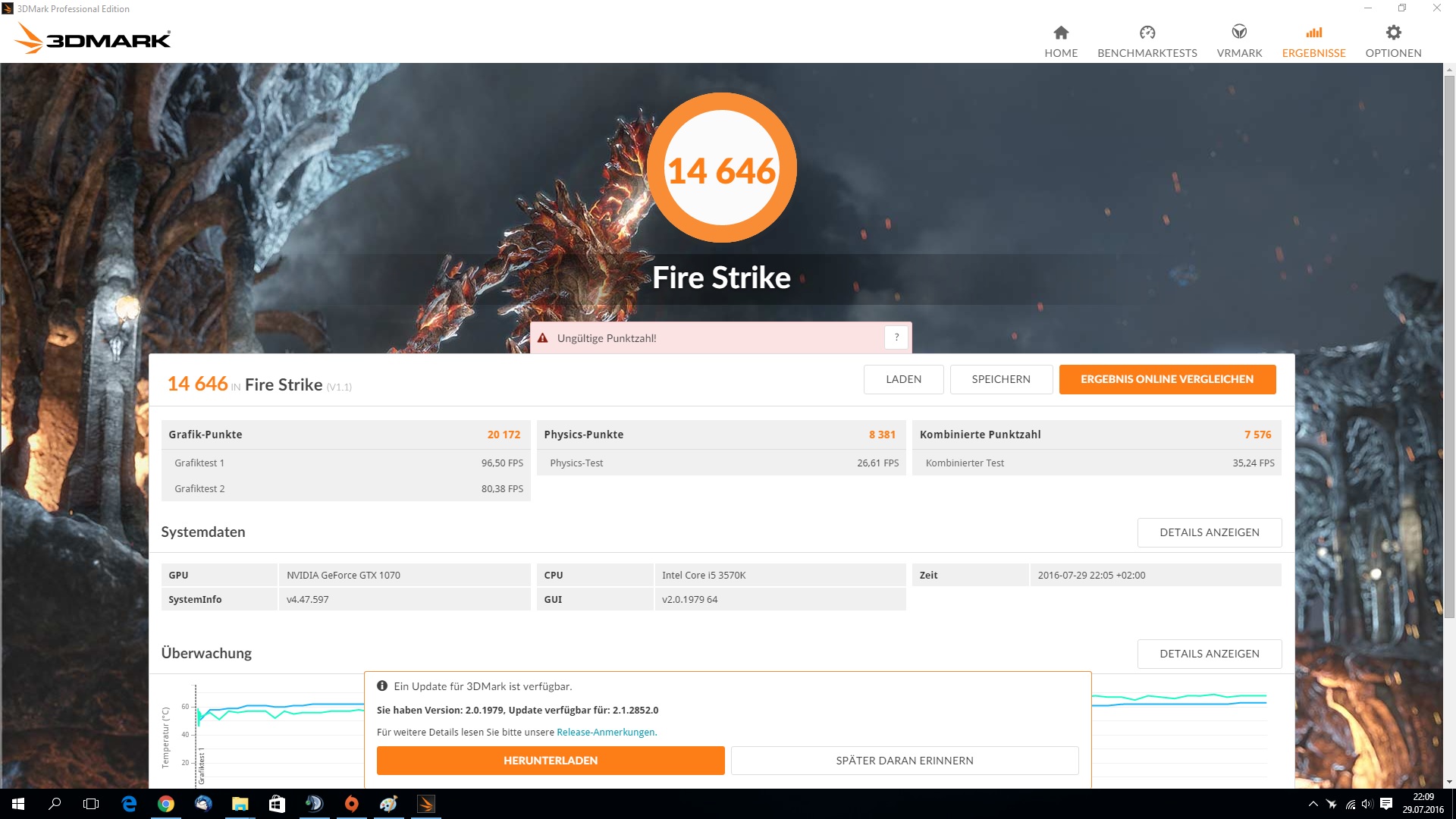Show Überwachung details with Details anzeigen
Viewport: 1456px width, 819px height.
[x=1209, y=654]
